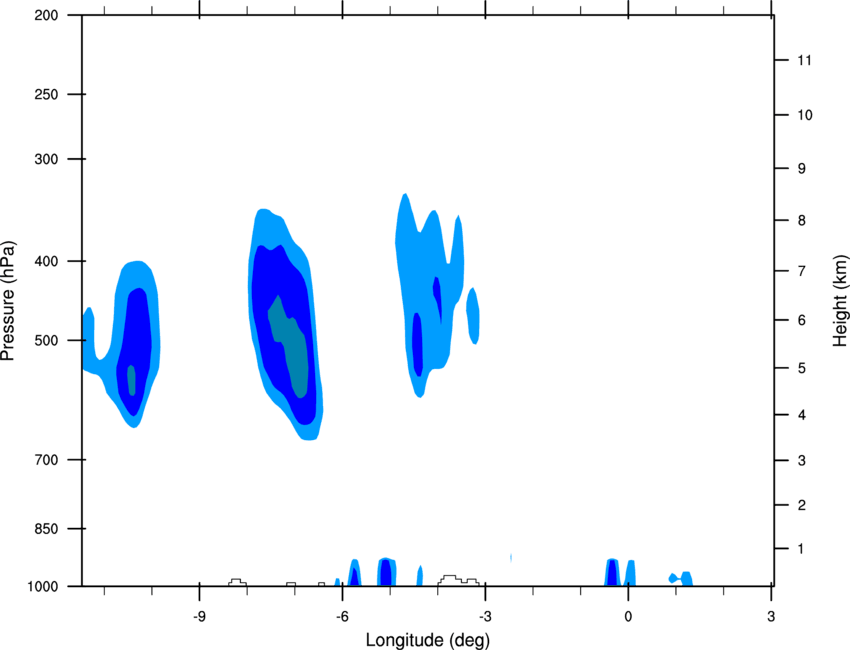Click the "Pressure (hPa)" axis title
The width and height of the screenshot is (850, 650).
coord(8,301)
